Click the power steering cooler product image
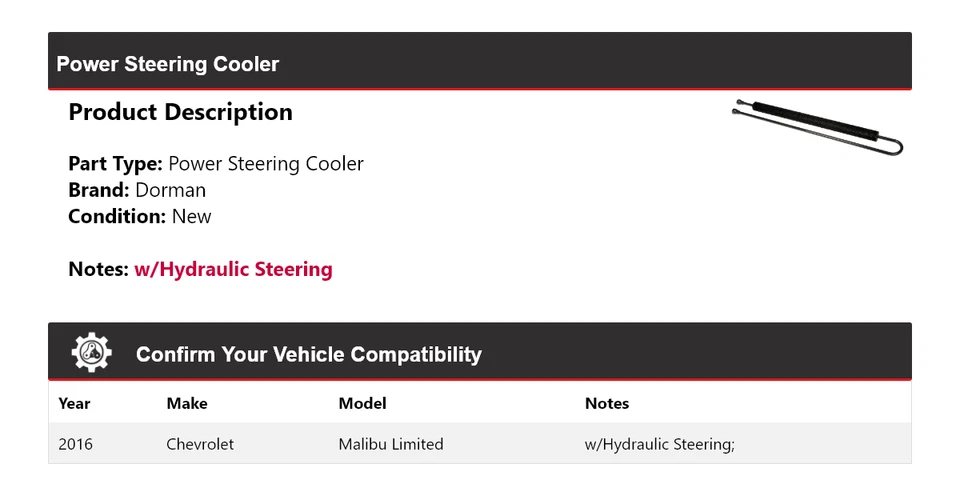The width and height of the screenshot is (960, 496). (x=817, y=127)
